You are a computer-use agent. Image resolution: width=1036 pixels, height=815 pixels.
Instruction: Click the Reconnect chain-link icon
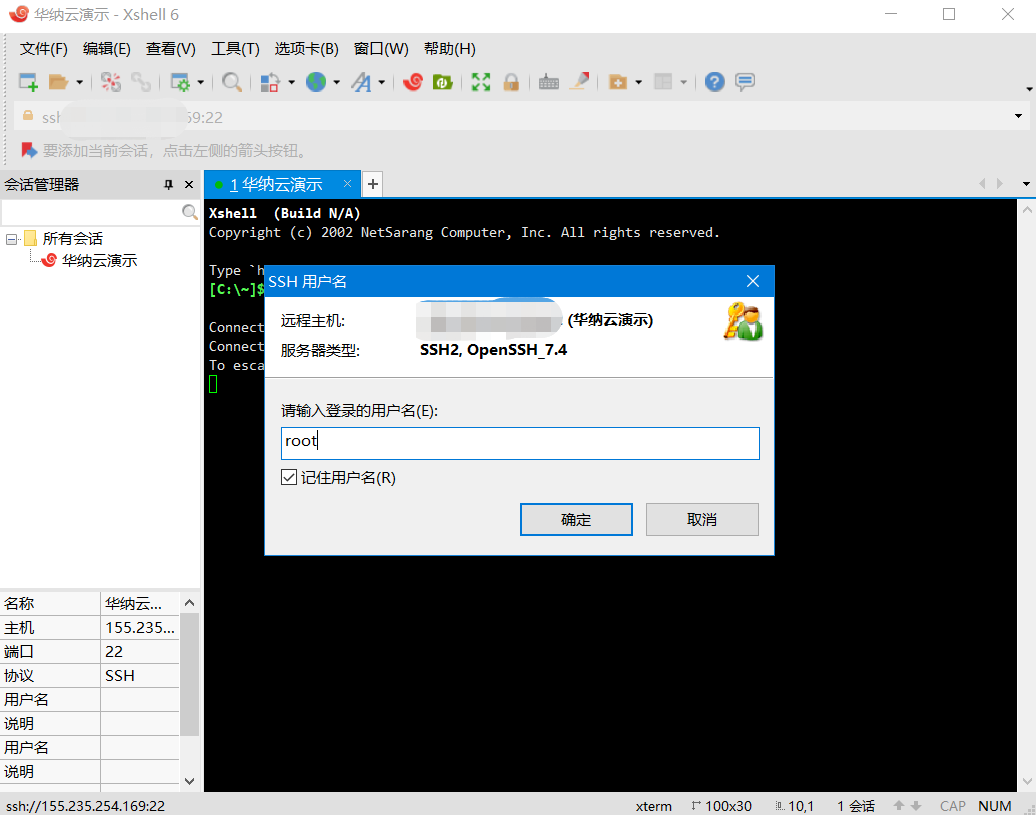point(141,82)
